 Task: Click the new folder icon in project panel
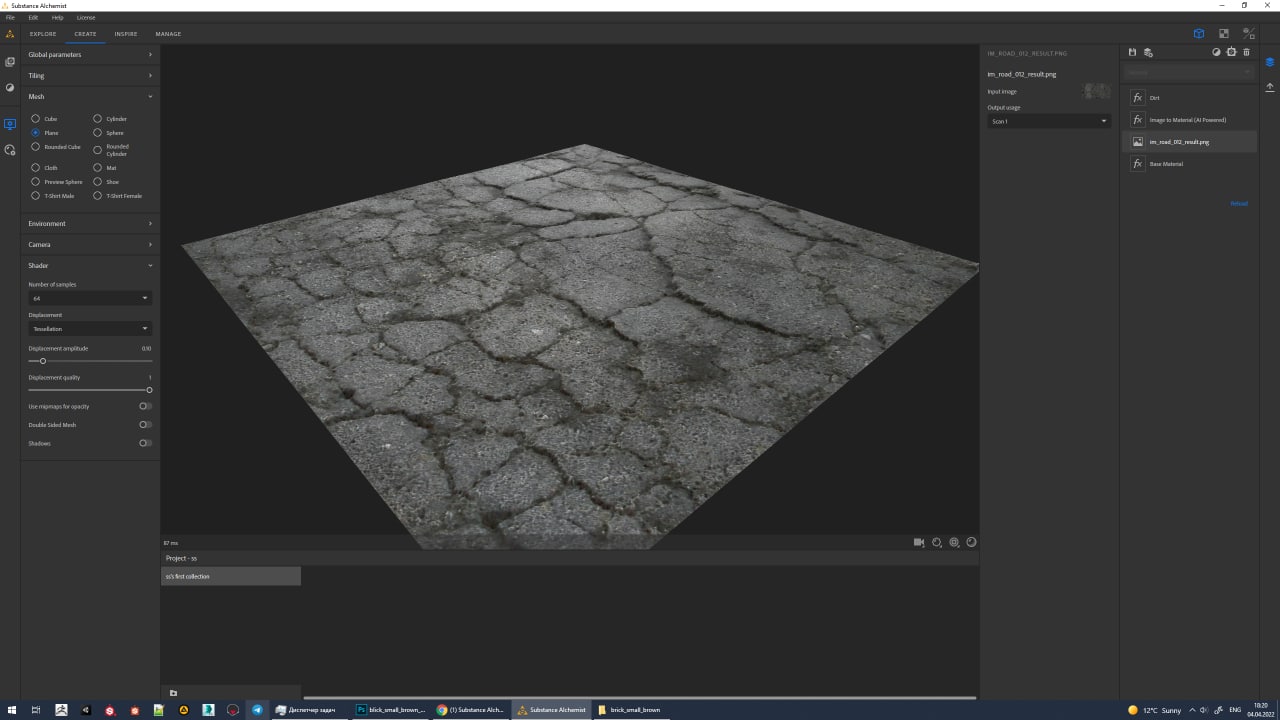173,693
